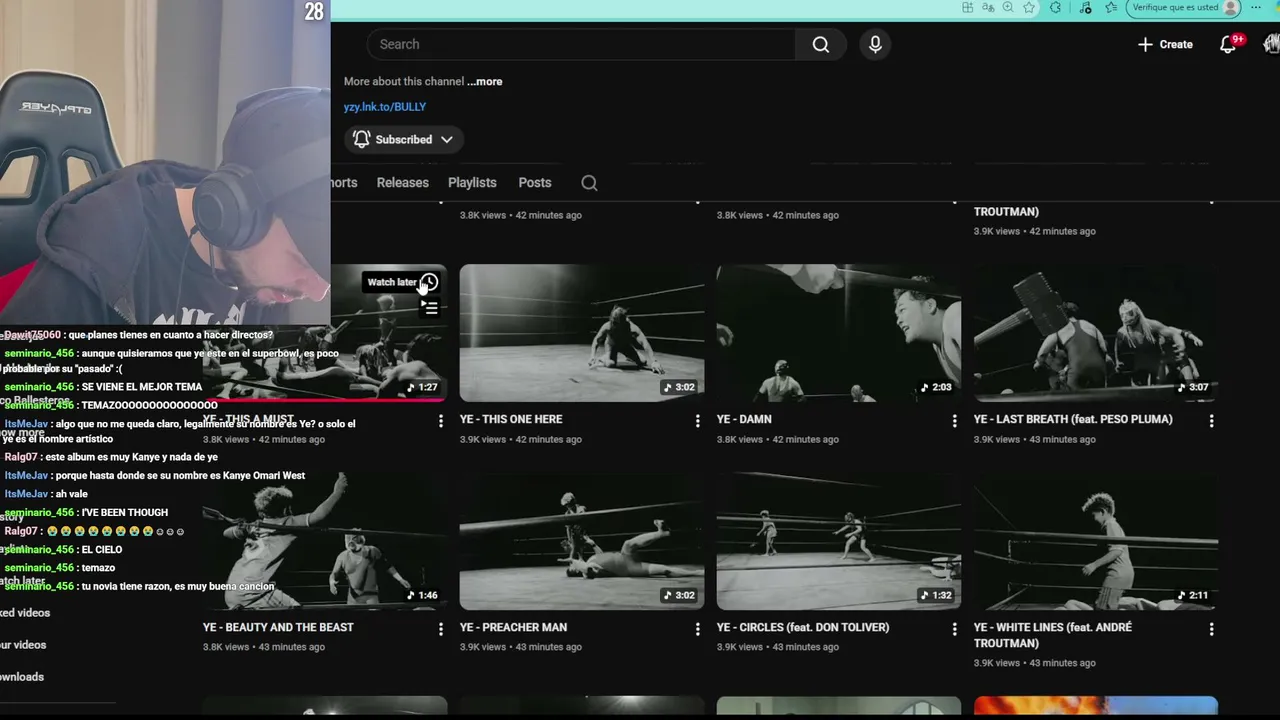Click chat message 'EL CIELO'
Screen dimensions: 1280x720
click(x=101, y=550)
